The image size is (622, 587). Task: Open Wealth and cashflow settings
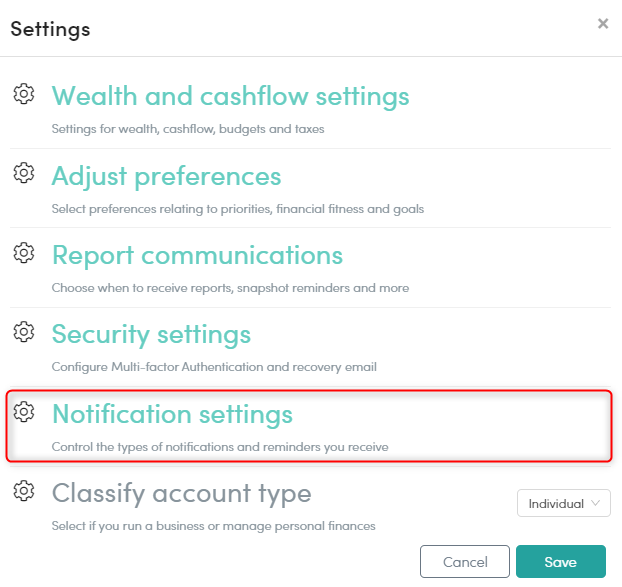230,96
